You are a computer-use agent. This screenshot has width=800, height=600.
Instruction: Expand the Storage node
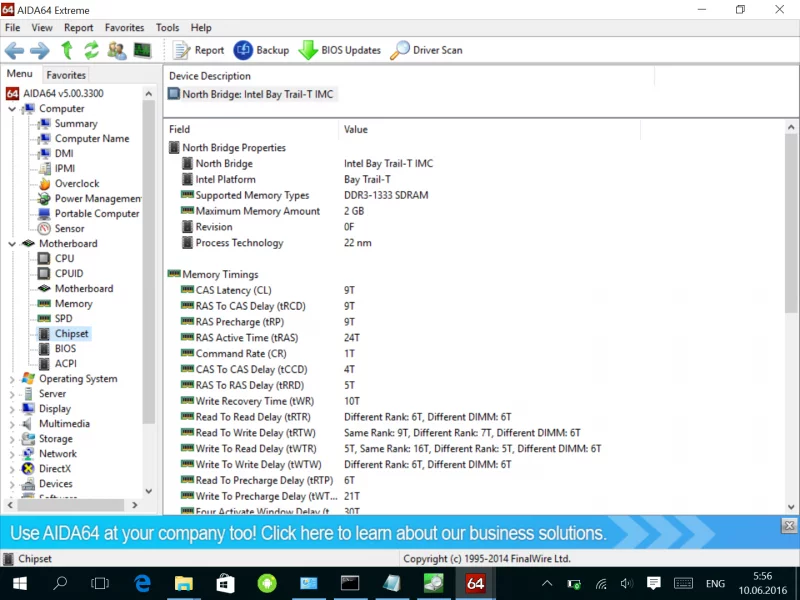pos(12,439)
